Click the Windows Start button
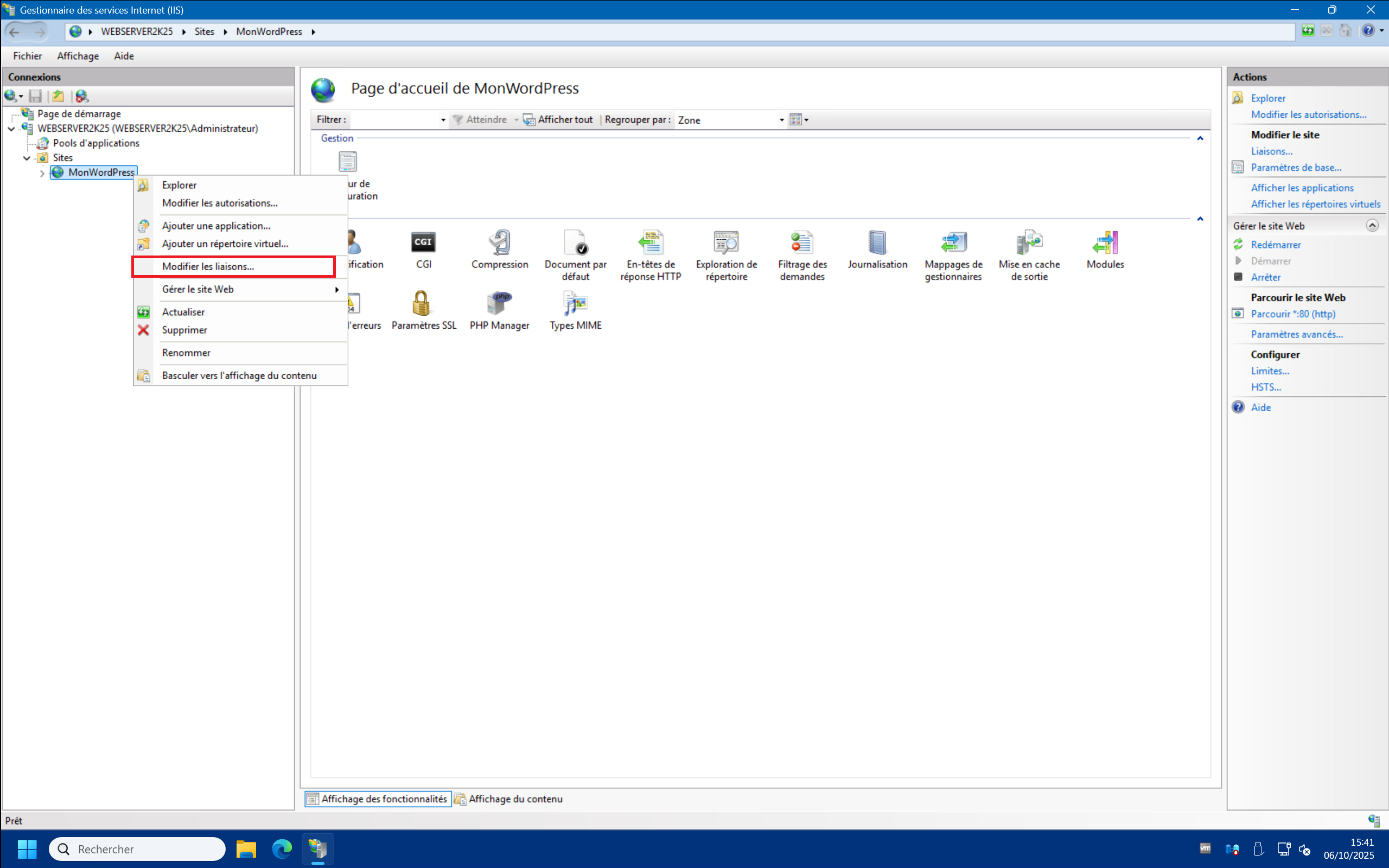The image size is (1389, 868). tap(27, 848)
